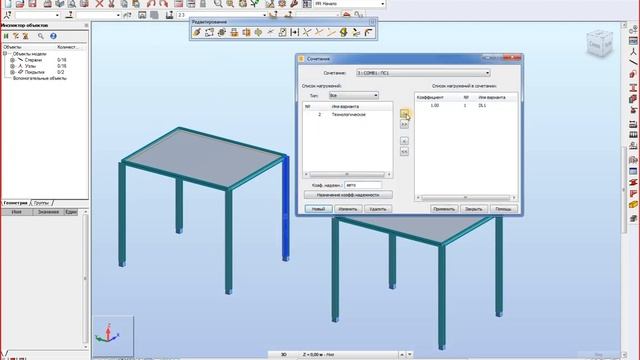Image resolution: width=640 pixels, height=360 pixels.
Task: Click the redo arrow icon in toolbar
Action: (x=164, y=4)
